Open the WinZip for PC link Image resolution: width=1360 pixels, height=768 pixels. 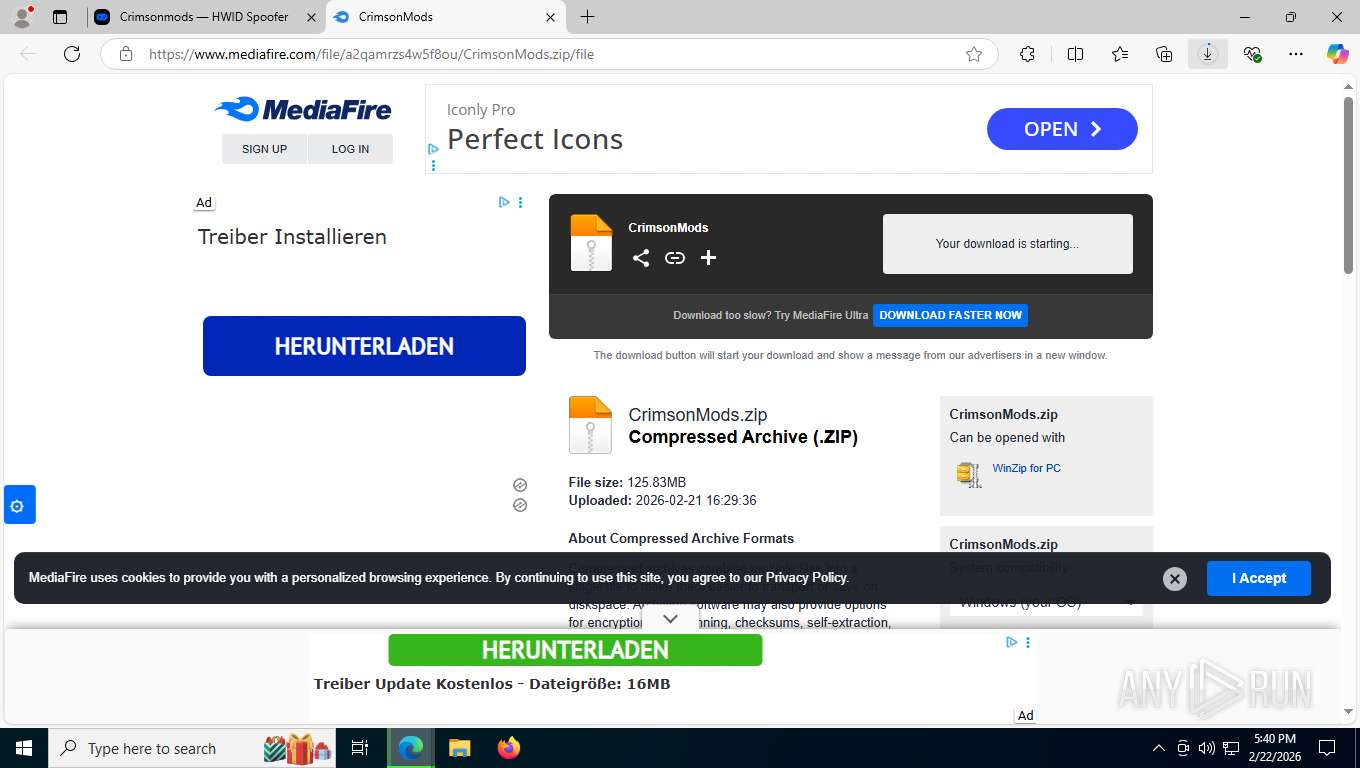(1026, 468)
